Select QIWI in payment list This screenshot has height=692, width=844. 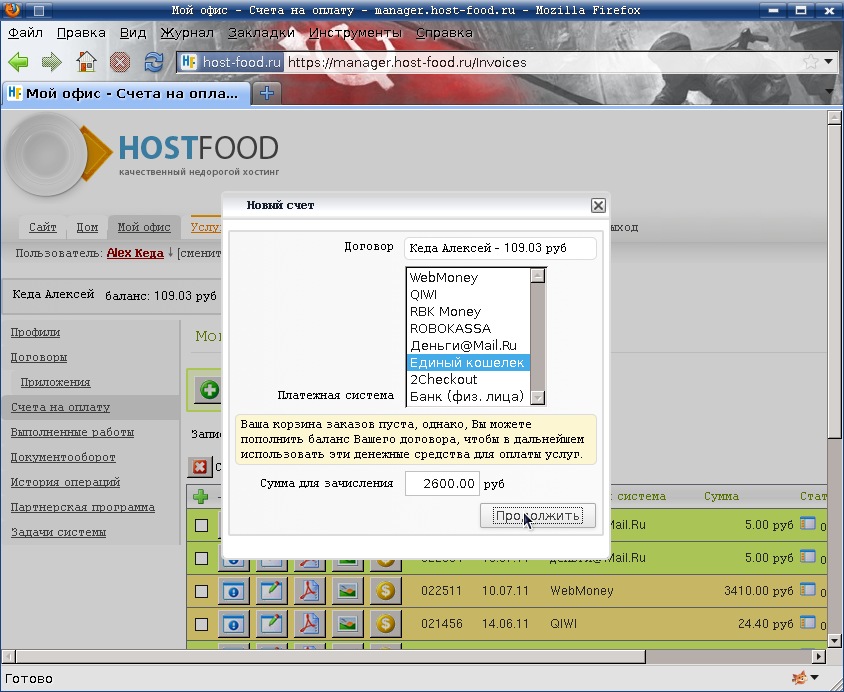(468, 295)
